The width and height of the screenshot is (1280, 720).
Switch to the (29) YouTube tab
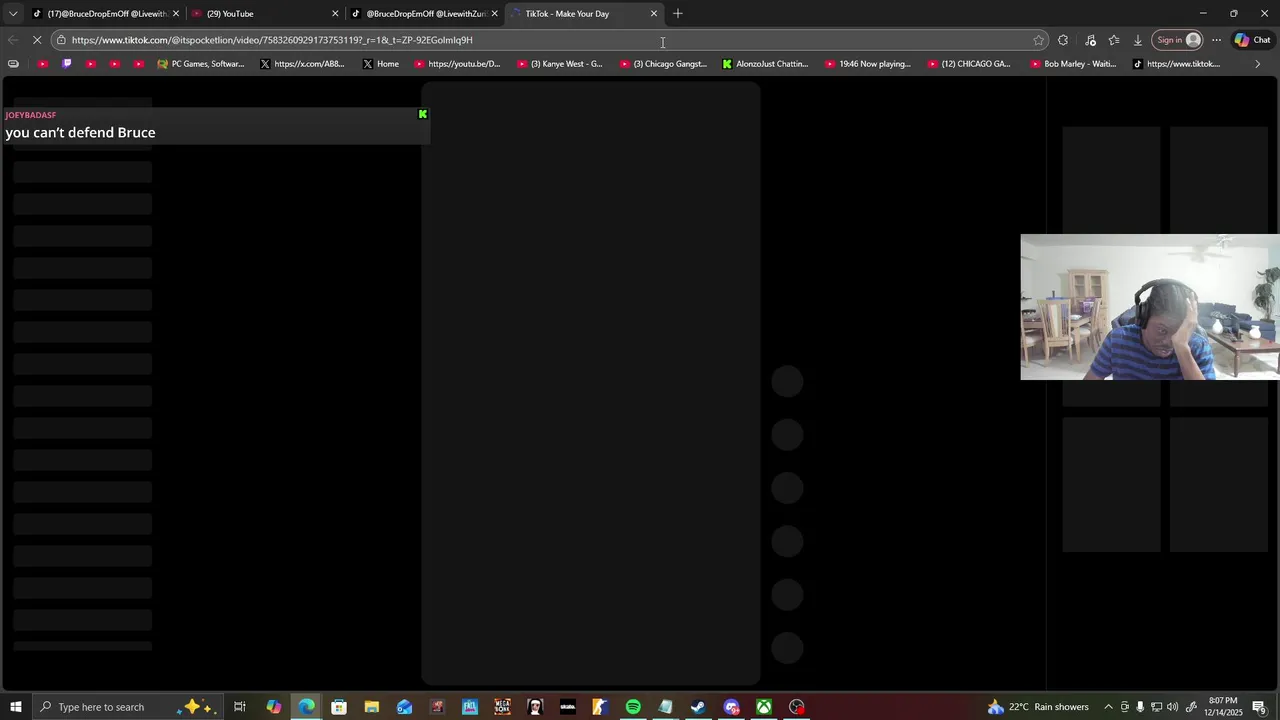265,14
